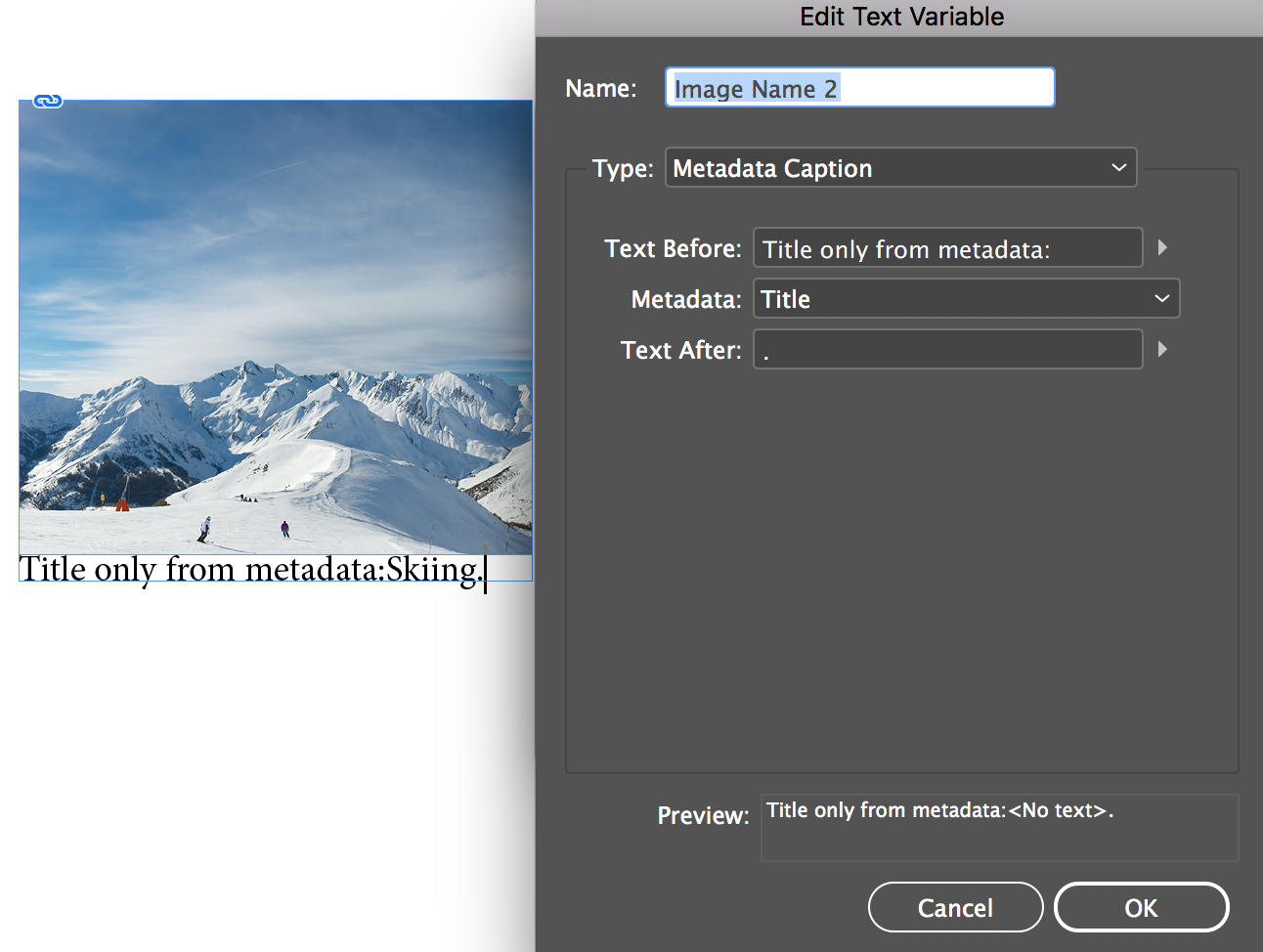Click the 'Name:' label

601,88
